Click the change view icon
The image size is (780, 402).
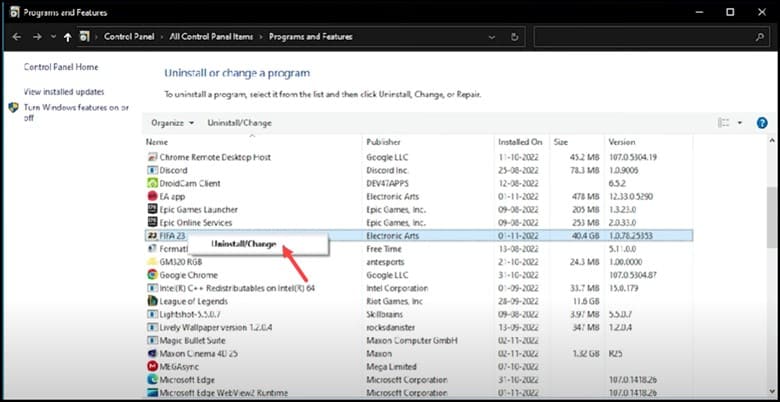click(723, 123)
